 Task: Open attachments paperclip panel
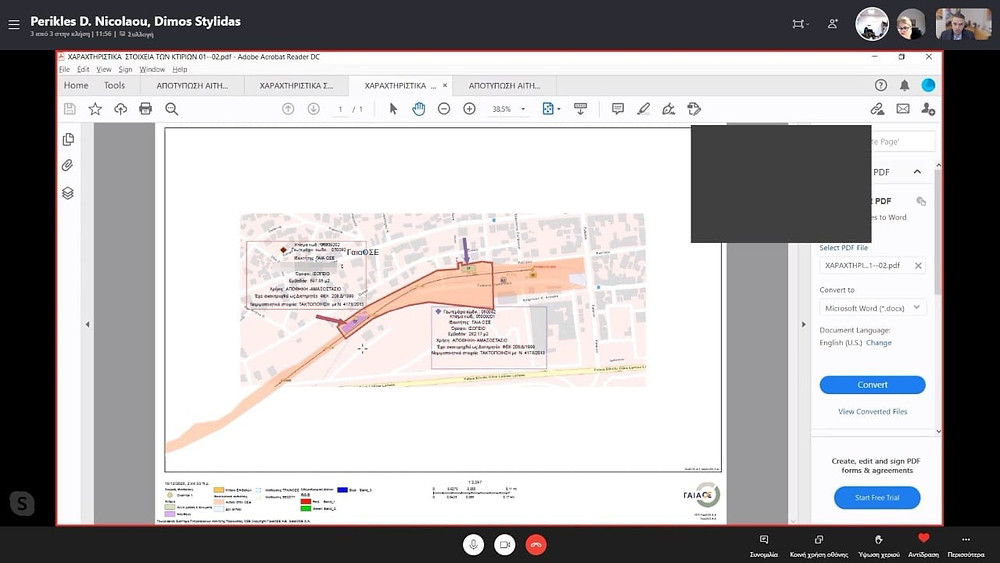(68, 166)
